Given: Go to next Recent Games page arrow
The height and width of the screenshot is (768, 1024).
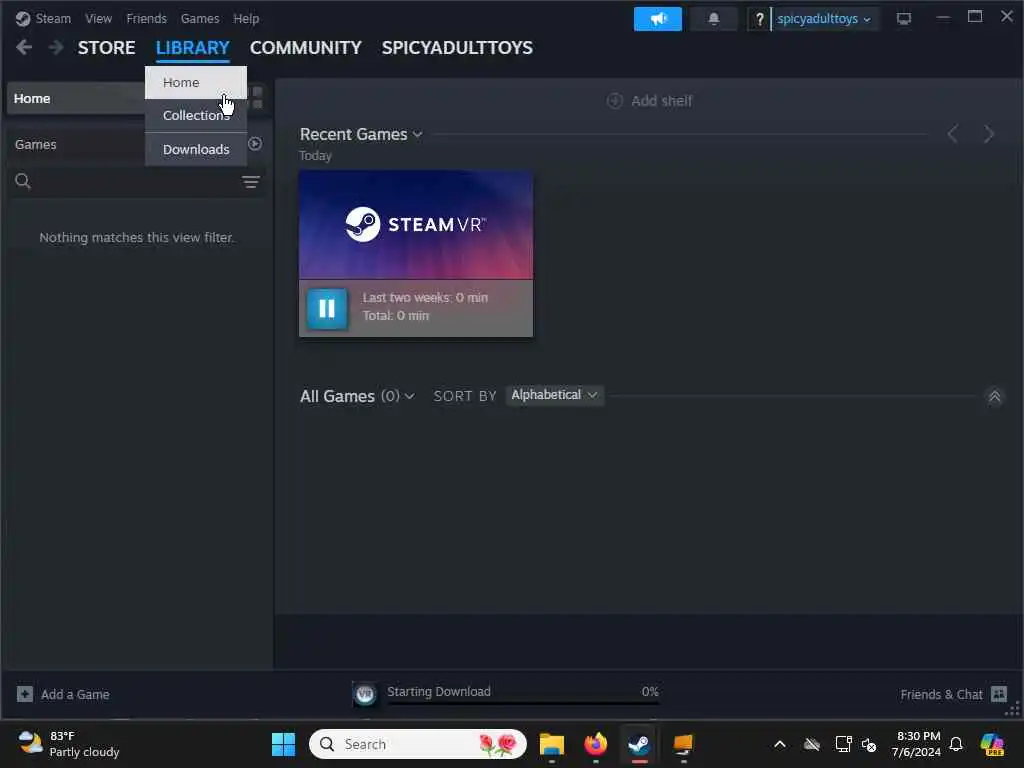Looking at the screenshot, I should click(x=989, y=134).
